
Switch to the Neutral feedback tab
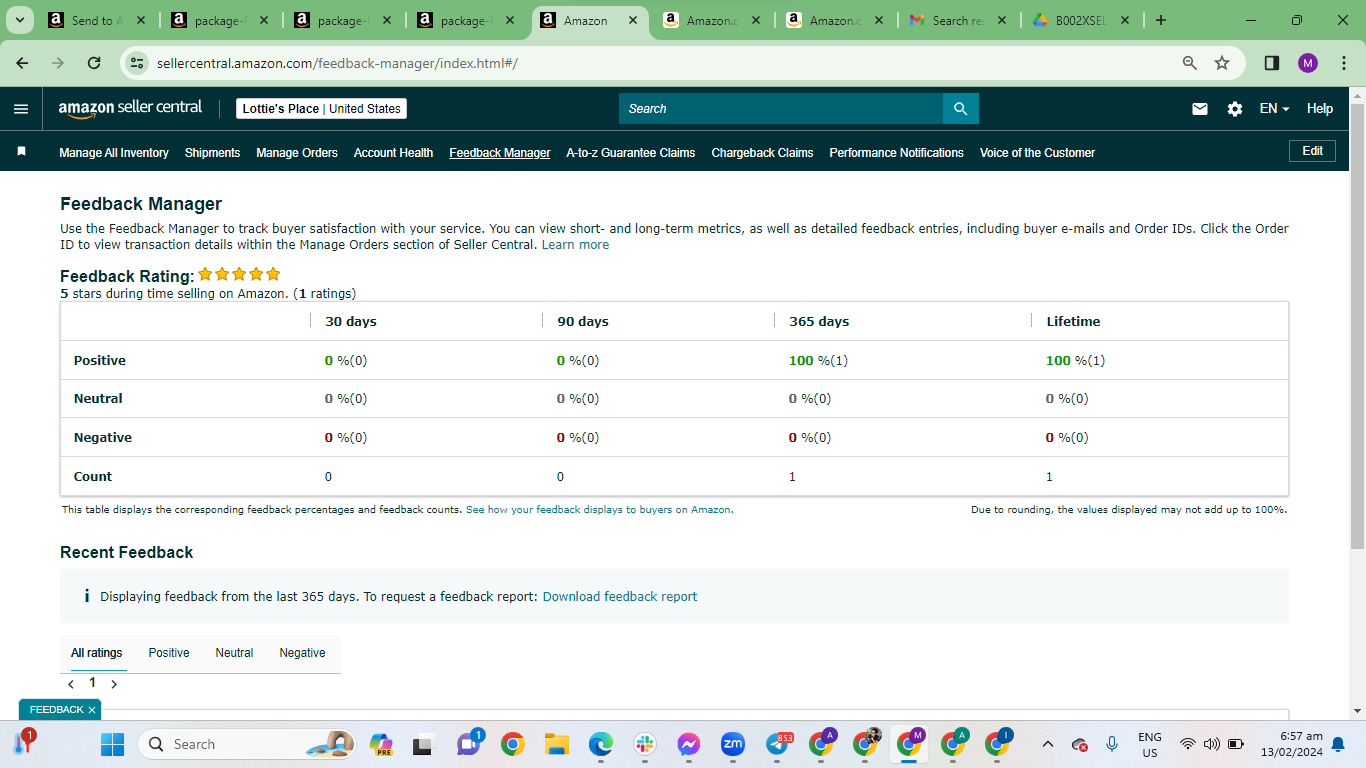click(234, 653)
